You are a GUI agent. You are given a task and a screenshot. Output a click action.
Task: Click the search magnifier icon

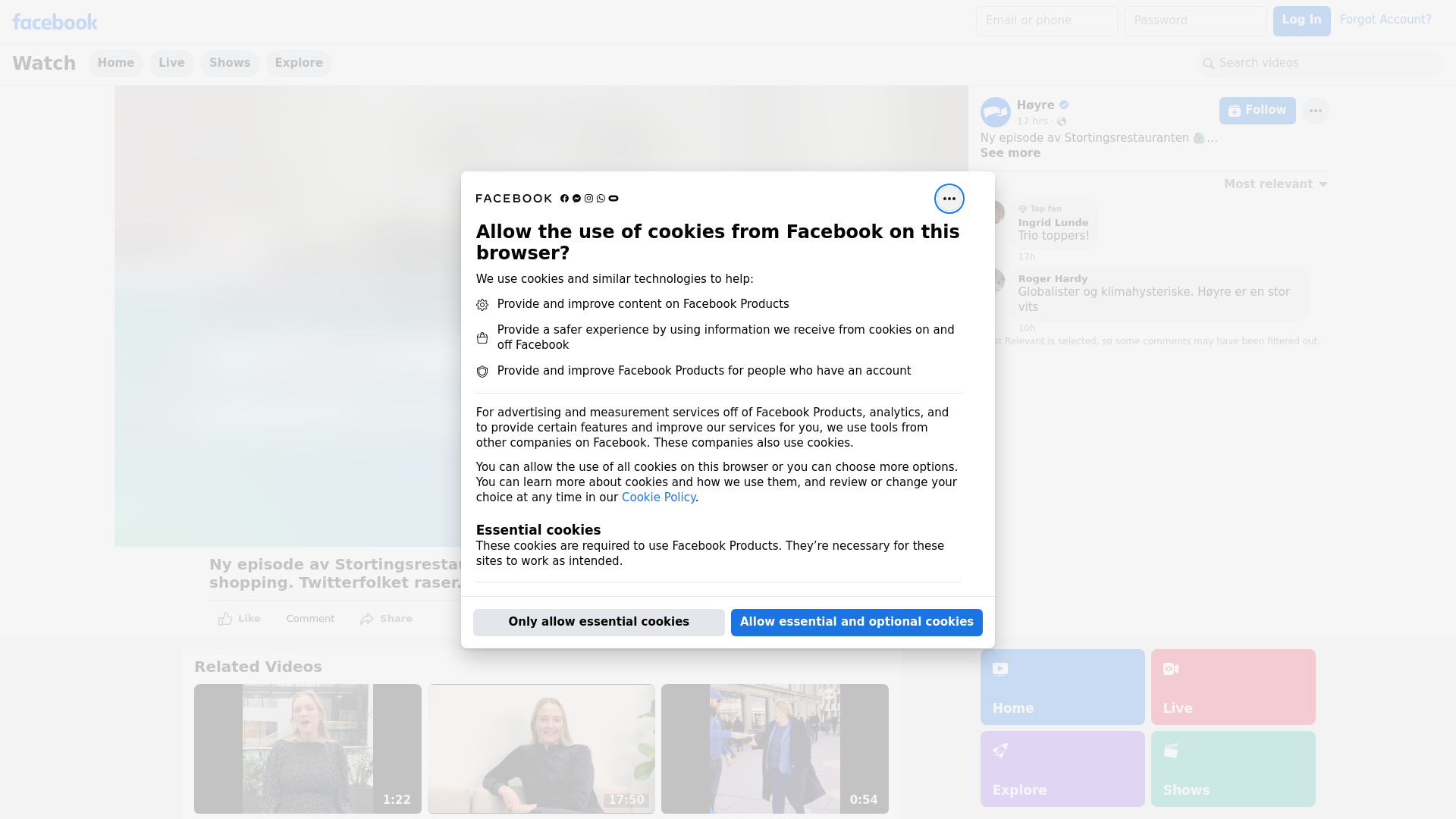1208,64
